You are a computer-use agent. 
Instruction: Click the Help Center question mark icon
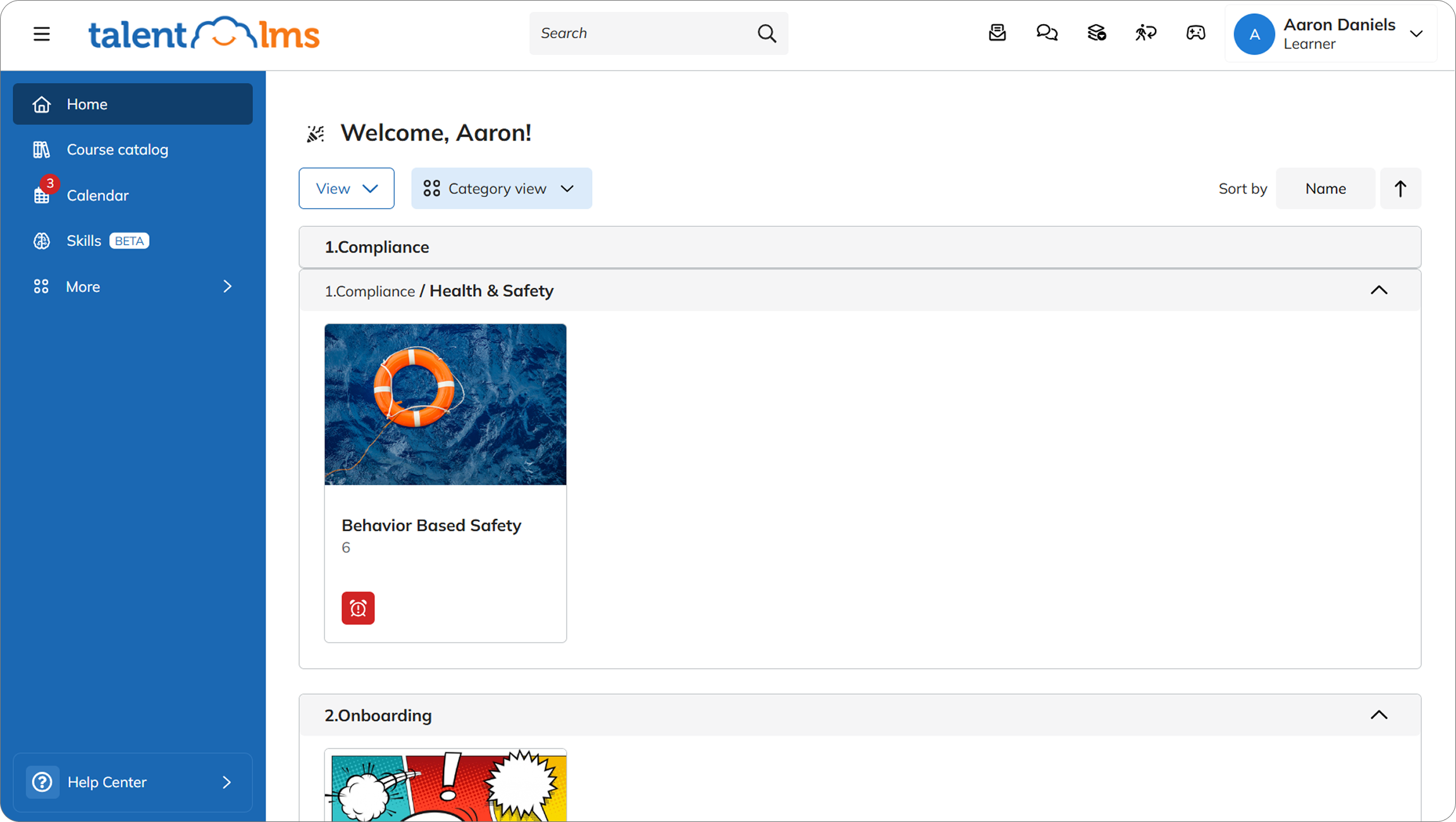tap(42, 782)
